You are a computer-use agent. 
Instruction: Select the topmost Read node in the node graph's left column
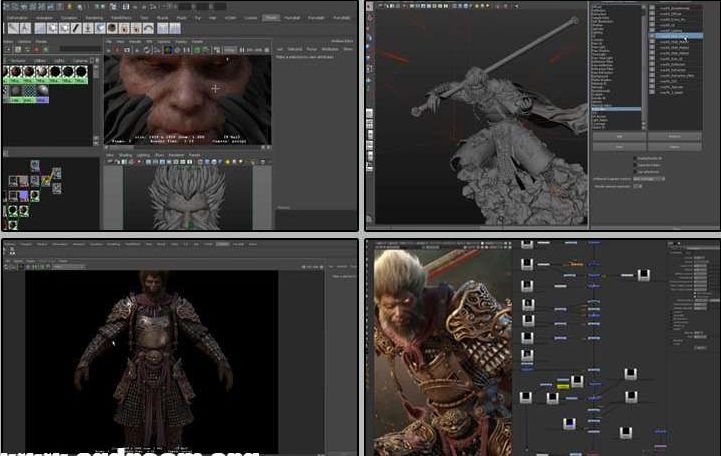[x=527, y=244]
